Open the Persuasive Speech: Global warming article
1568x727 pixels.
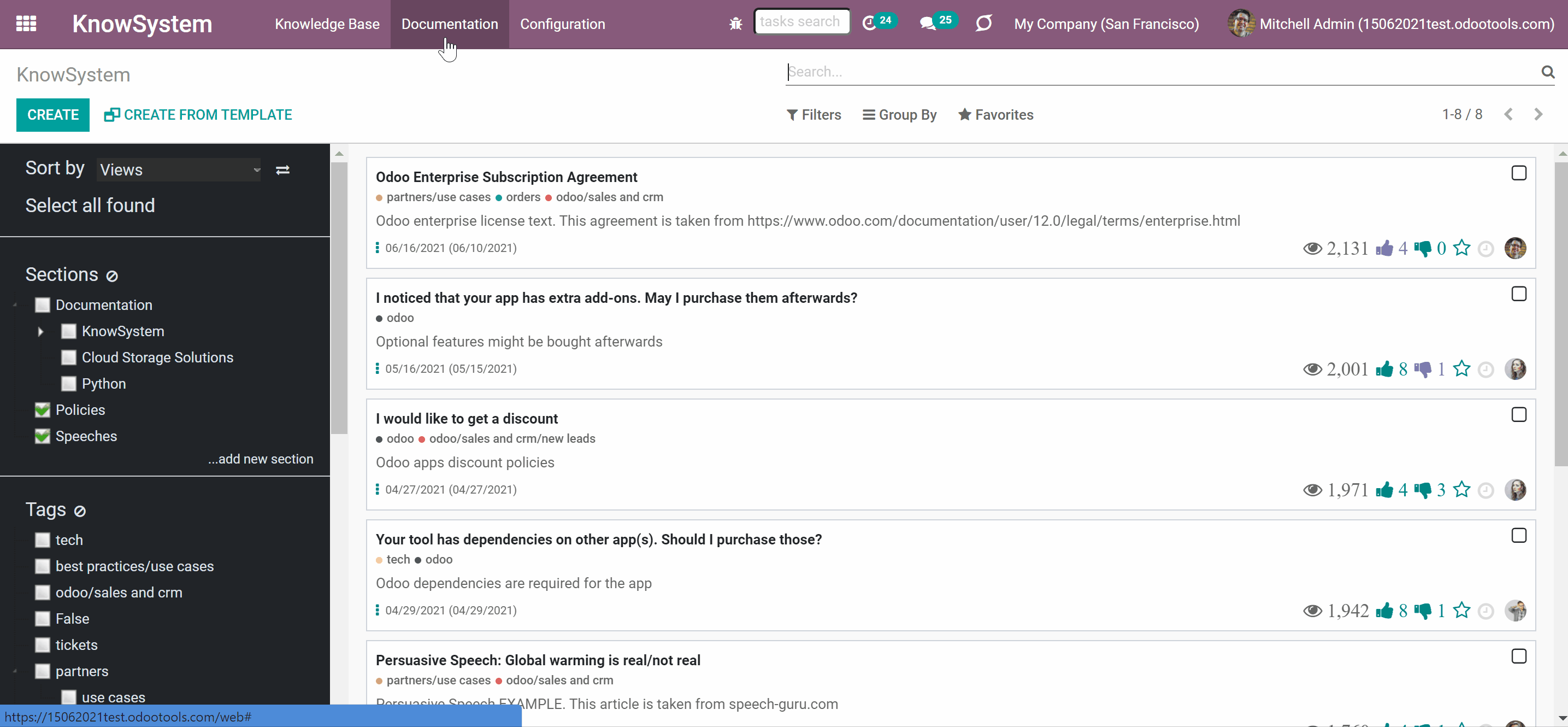pyautogui.click(x=538, y=660)
